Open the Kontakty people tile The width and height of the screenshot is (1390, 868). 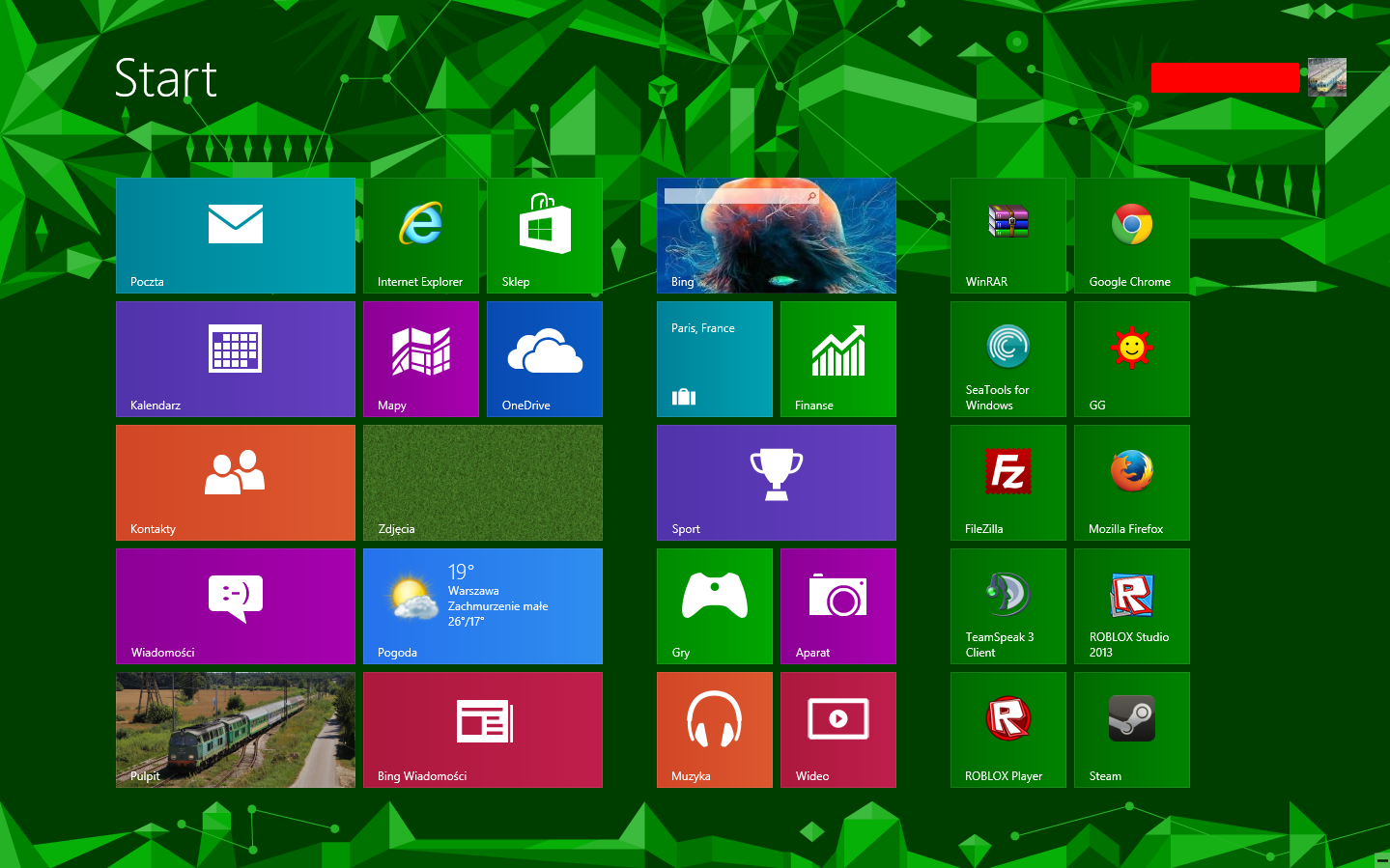[x=236, y=483]
